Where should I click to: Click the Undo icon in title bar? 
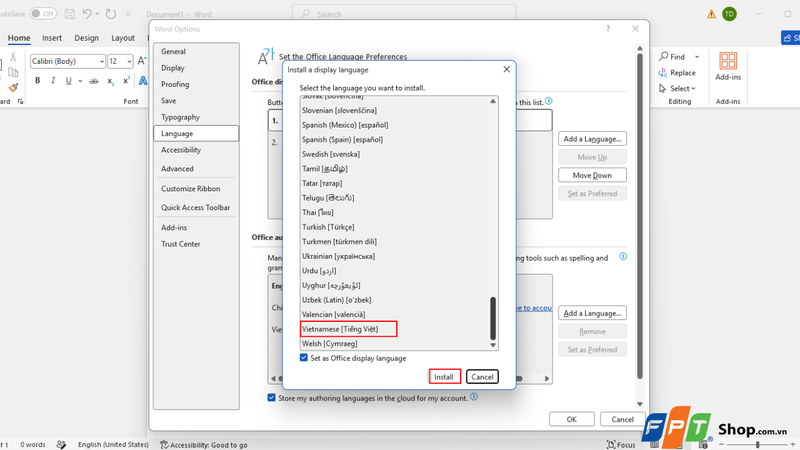click(87, 14)
